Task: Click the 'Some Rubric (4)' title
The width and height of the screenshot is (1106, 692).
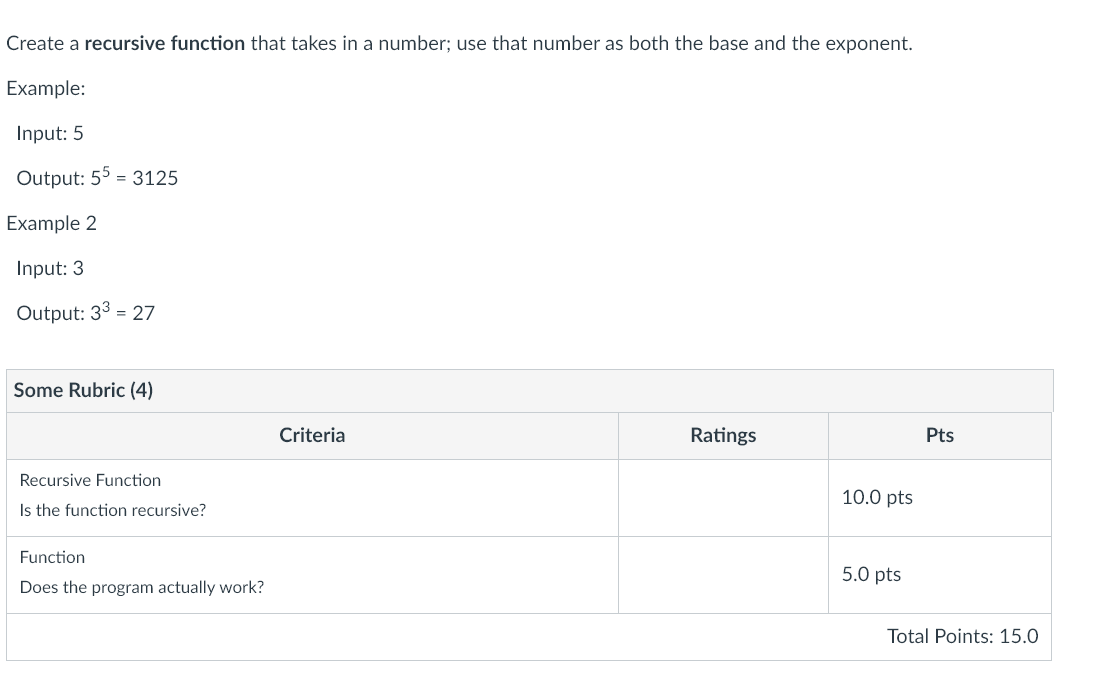Action: pyautogui.click(x=83, y=390)
